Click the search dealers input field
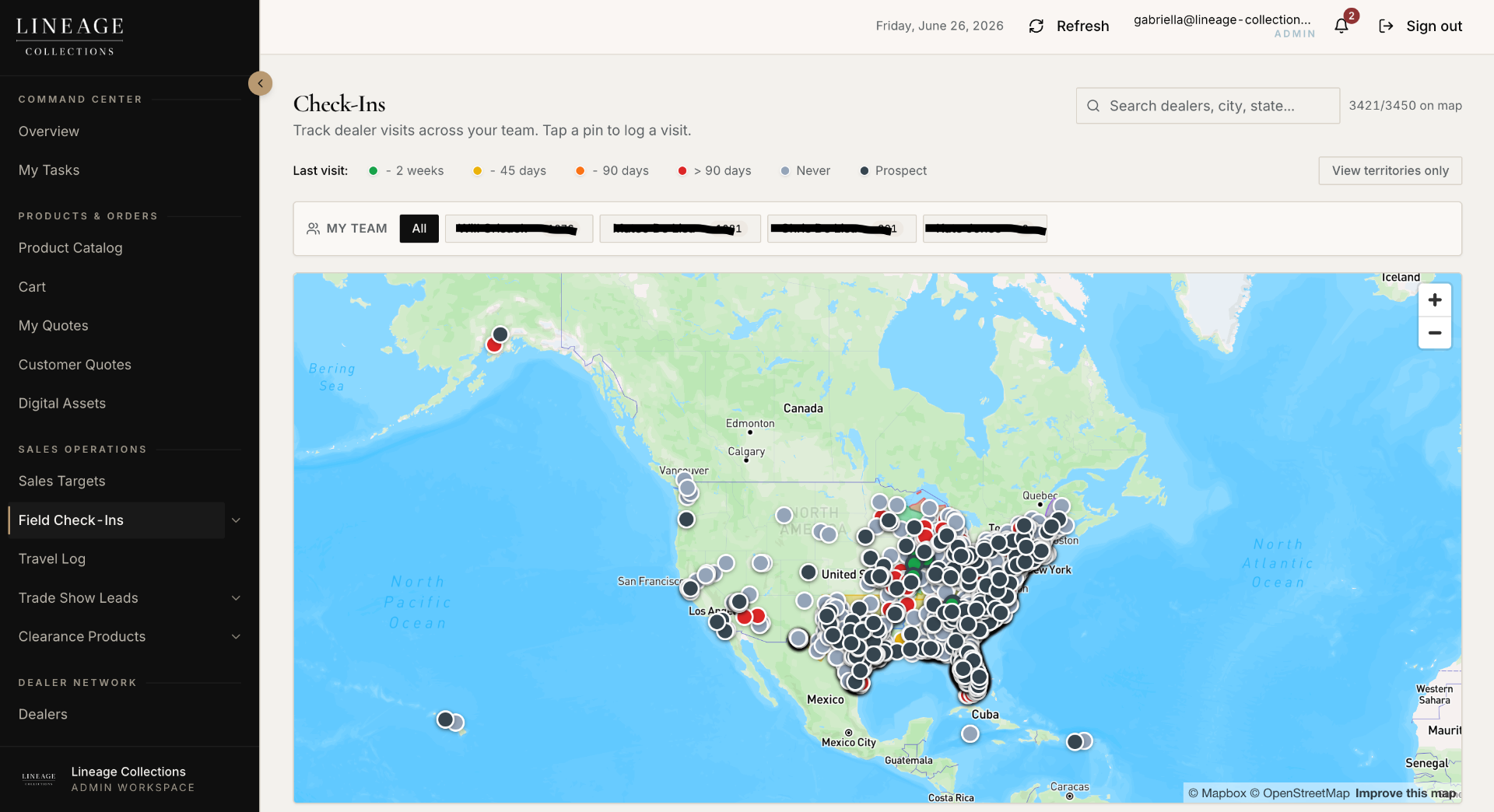Image resolution: width=1494 pixels, height=812 pixels. tap(1208, 106)
